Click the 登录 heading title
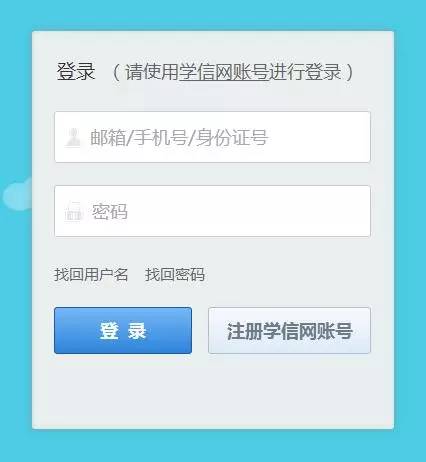Image resolution: width=426 pixels, height=462 pixels. pyautogui.click(x=76, y=71)
